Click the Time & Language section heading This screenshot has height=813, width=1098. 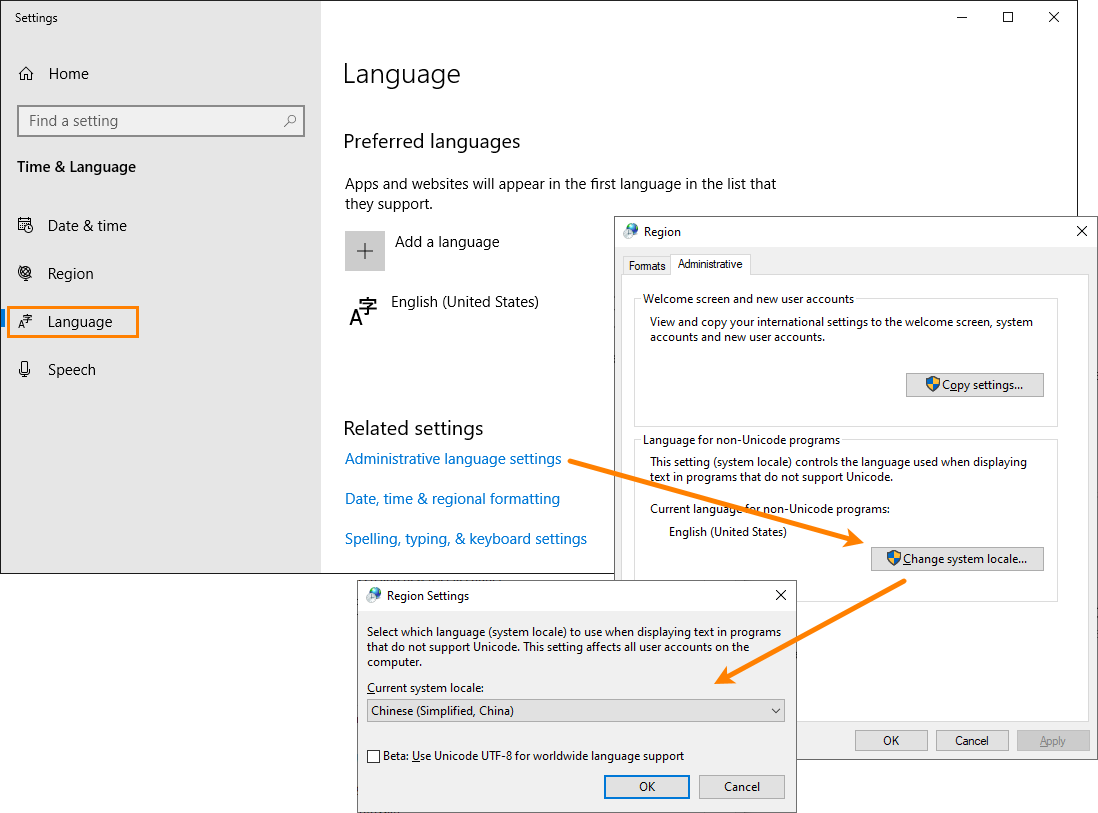(x=76, y=167)
